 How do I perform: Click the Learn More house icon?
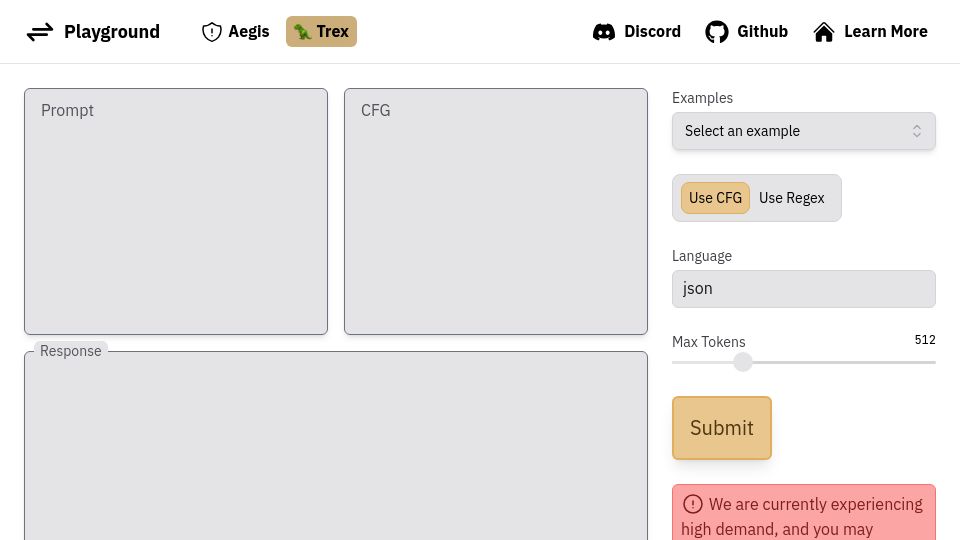(x=824, y=32)
